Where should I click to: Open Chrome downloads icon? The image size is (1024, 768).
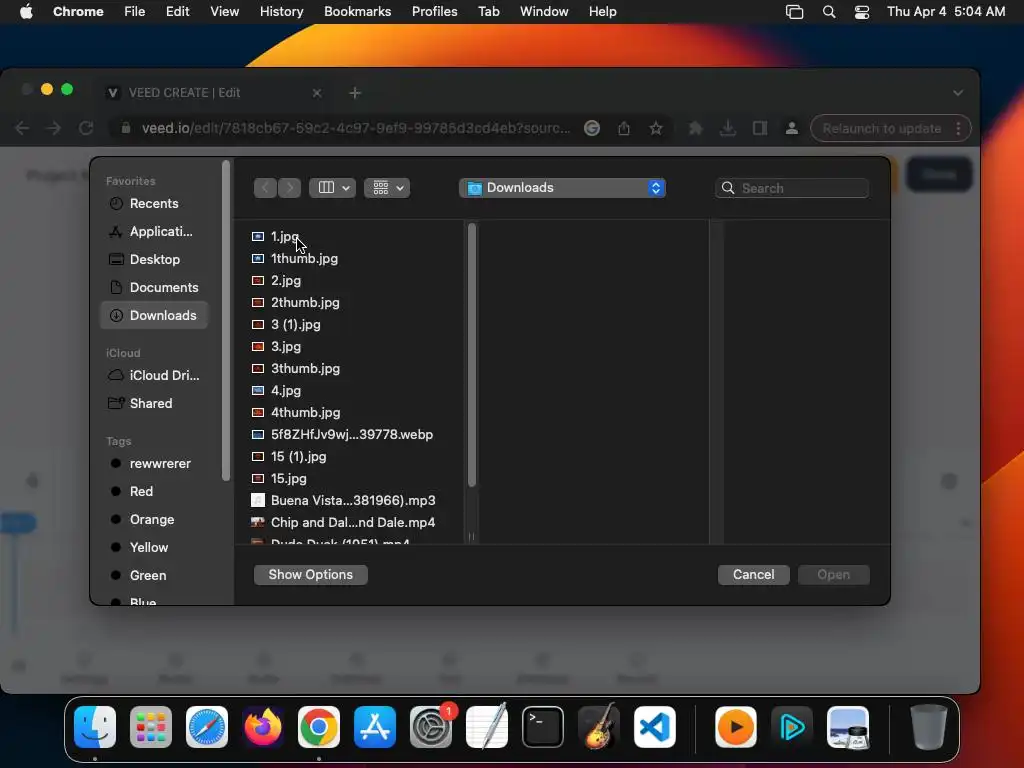pos(728,128)
